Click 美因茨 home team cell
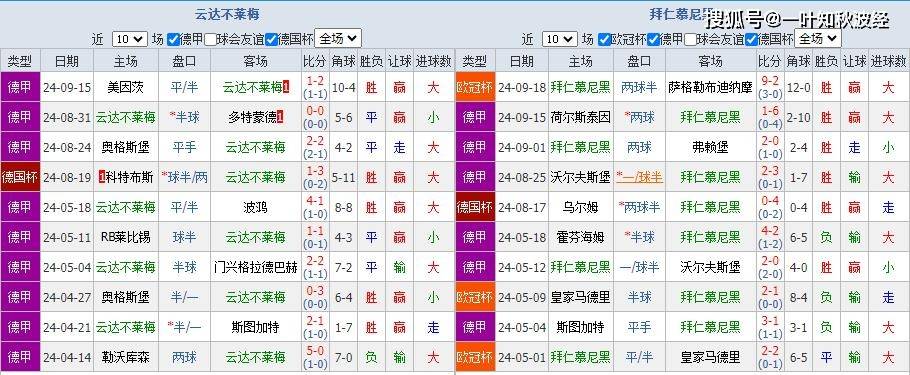910x375 pixels. [125, 88]
